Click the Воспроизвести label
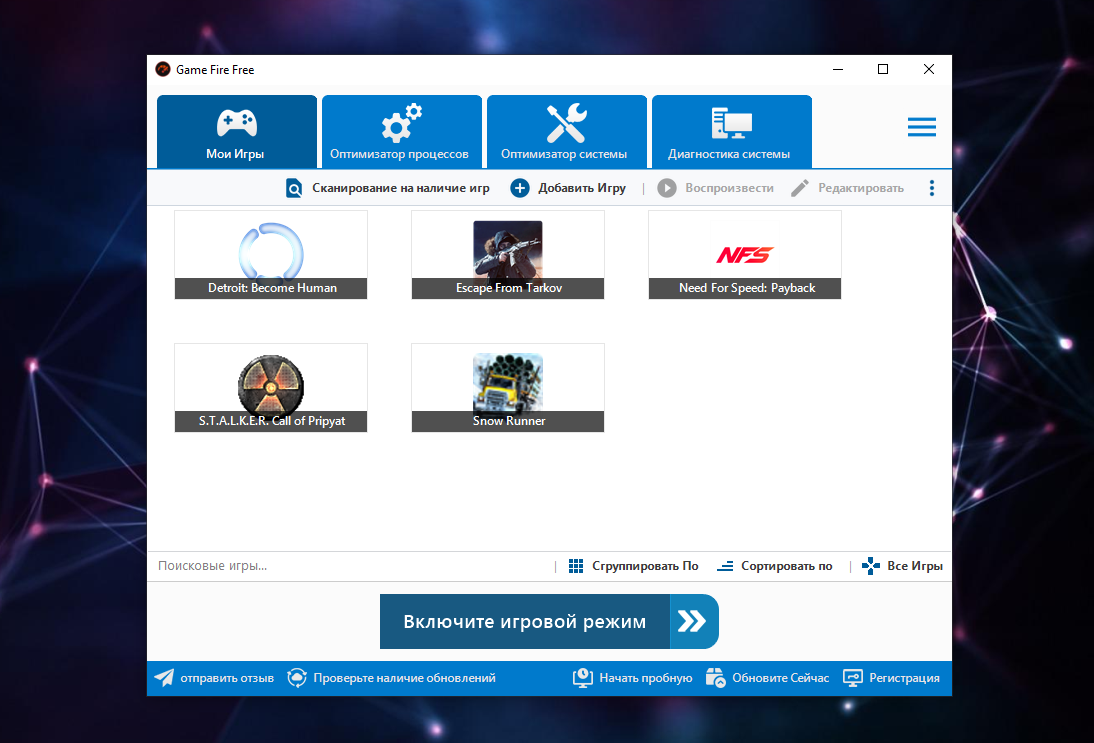The width and height of the screenshot is (1094, 743). pyautogui.click(x=729, y=188)
